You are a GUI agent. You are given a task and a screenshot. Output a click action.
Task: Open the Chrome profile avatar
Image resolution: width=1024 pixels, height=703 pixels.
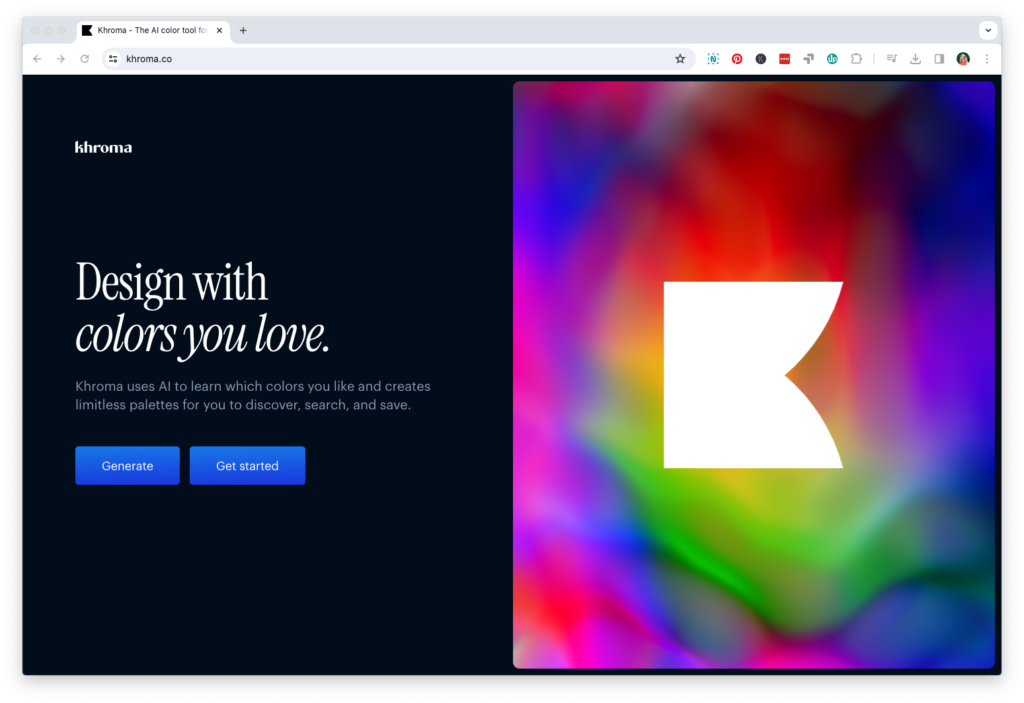pos(963,59)
